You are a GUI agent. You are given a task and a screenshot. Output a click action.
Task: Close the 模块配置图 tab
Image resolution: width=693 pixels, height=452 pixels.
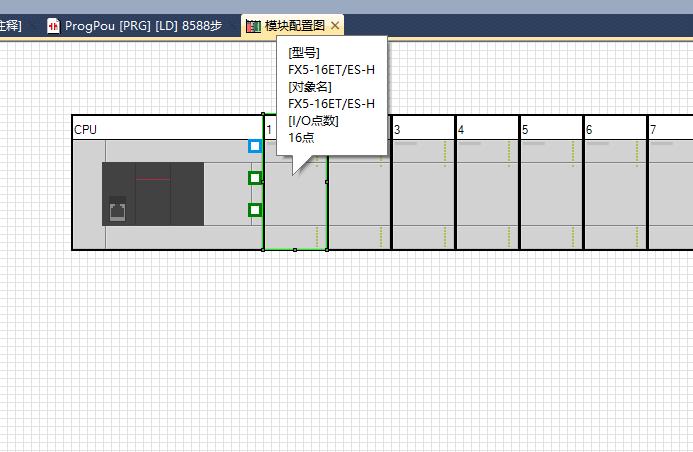point(335,26)
